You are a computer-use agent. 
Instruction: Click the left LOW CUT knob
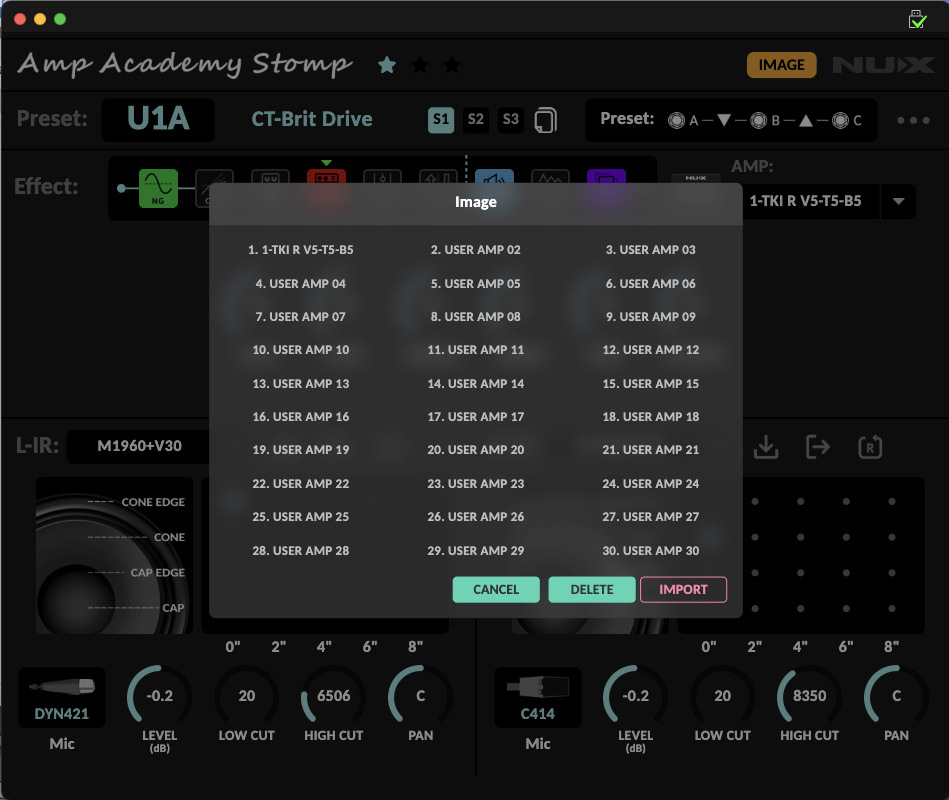(x=246, y=696)
